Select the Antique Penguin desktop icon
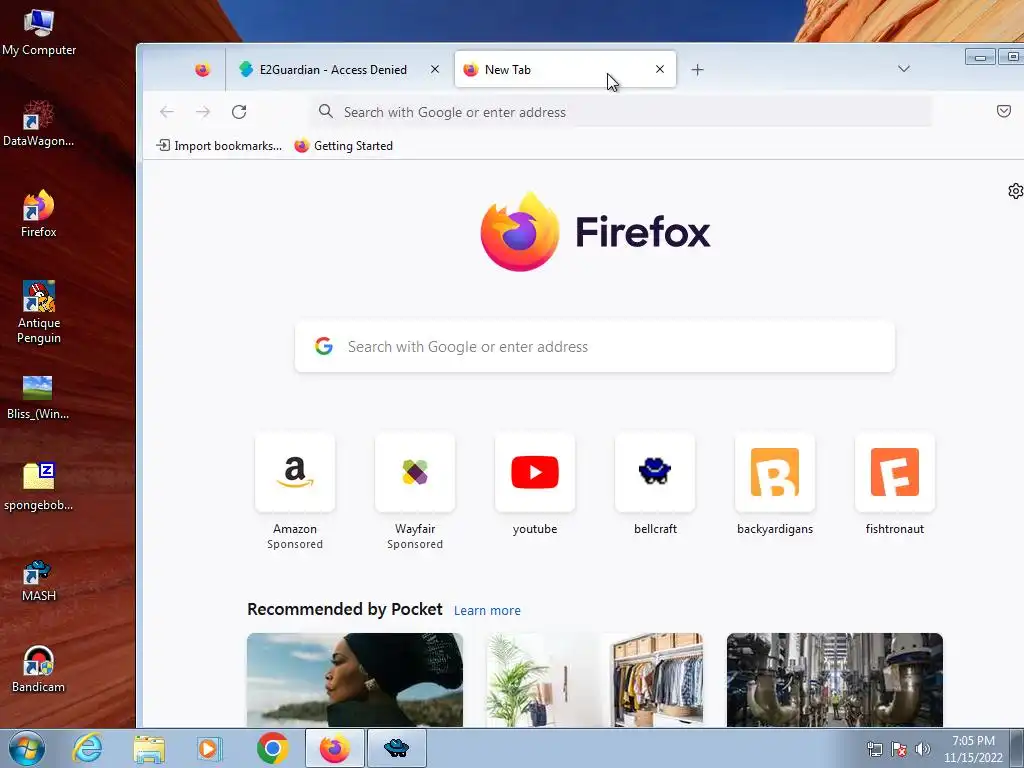Viewport: 1024px width, 768px height. 39,312
